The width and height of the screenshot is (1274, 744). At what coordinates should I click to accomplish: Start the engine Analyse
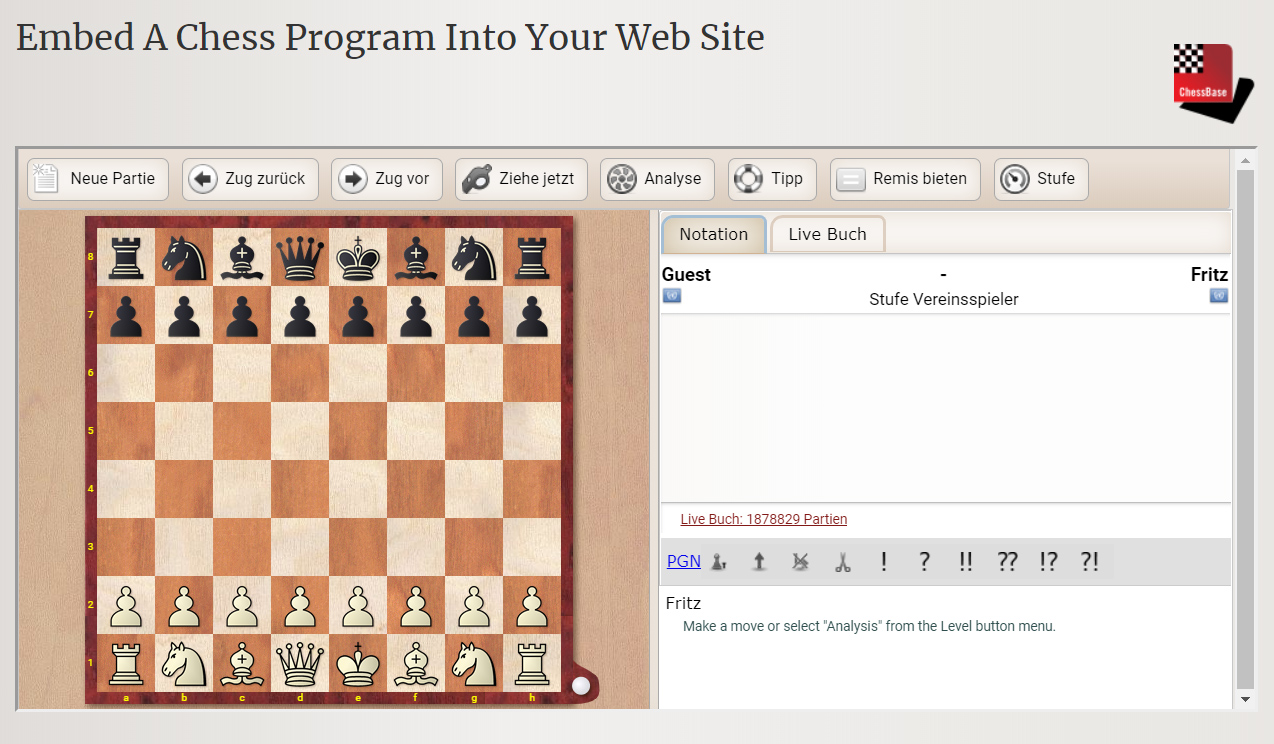657,179
